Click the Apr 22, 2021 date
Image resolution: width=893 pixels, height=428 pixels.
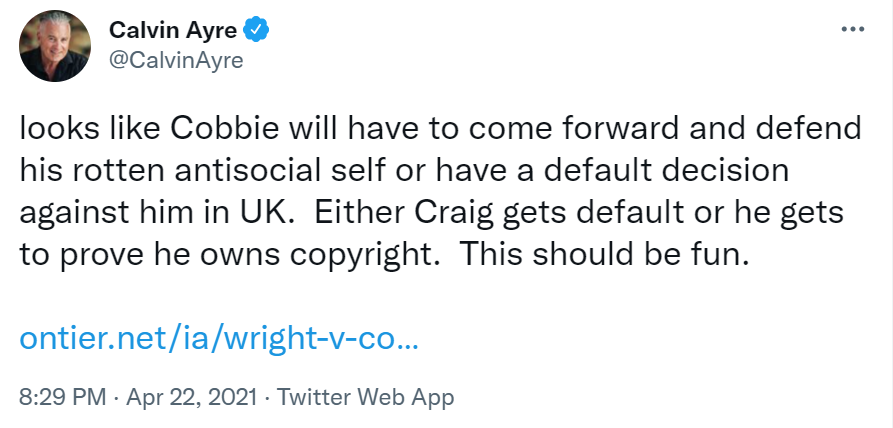pos(191,397)
